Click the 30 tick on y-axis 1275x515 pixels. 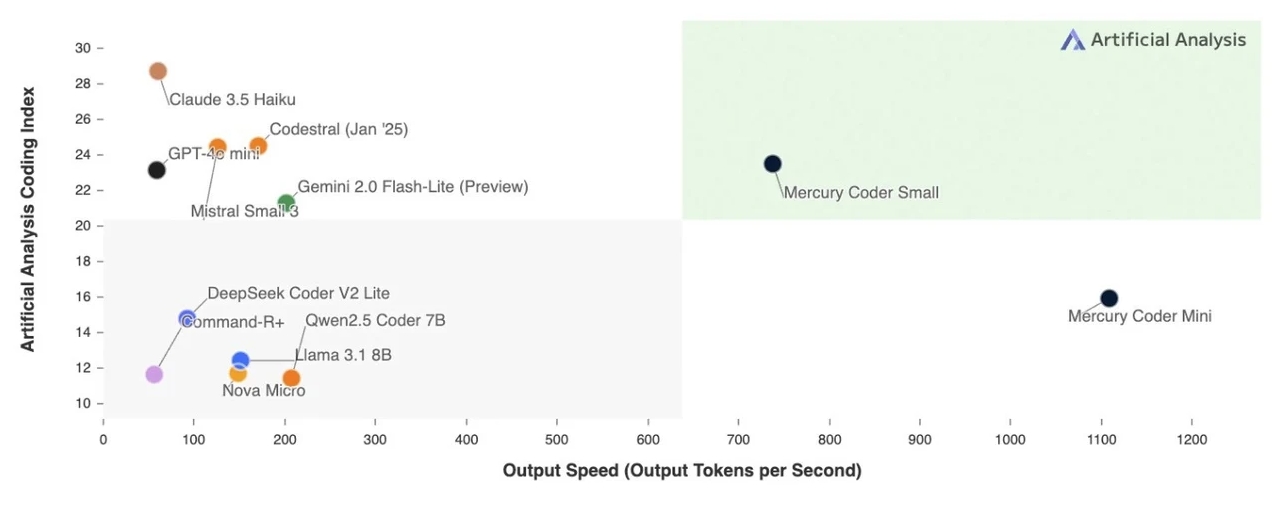pyautogui.click(x=83, y=48)
